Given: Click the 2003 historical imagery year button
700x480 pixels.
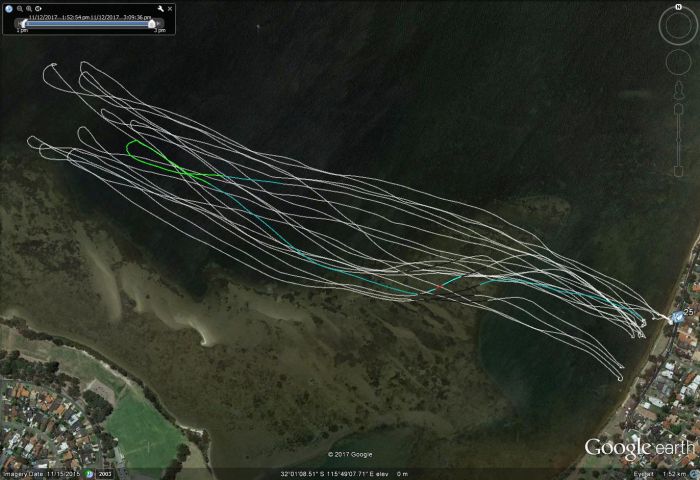Looking at the screenshot, I should click(x=103, y=473).
